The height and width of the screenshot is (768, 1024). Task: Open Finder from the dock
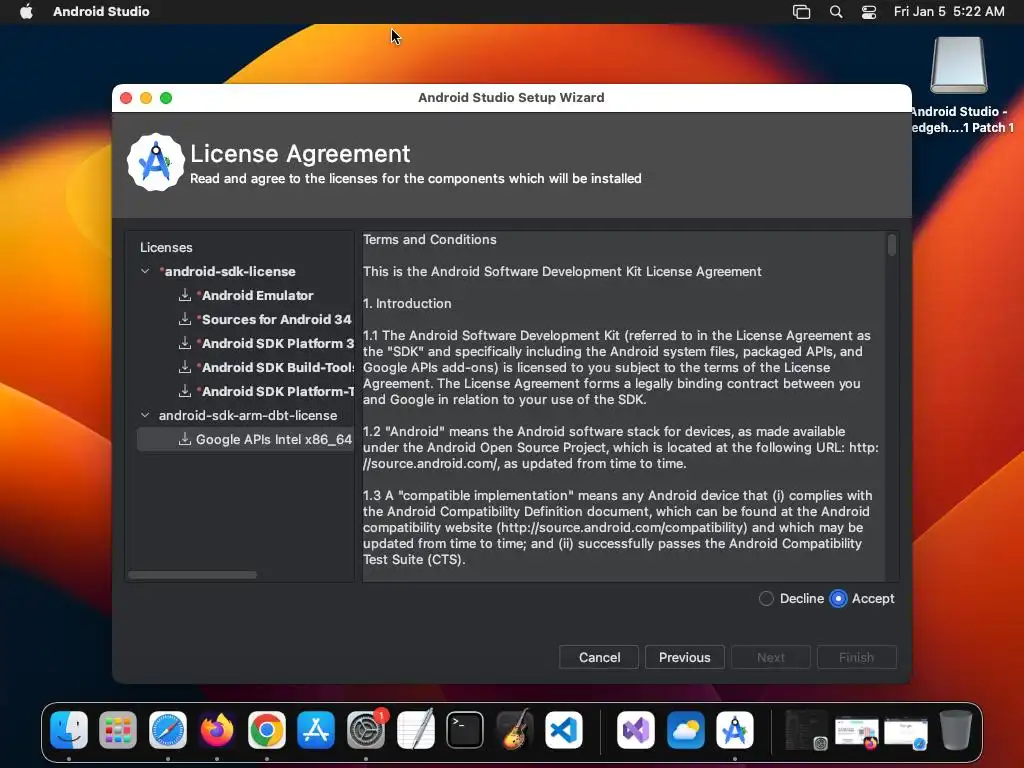tap(69, 729)
